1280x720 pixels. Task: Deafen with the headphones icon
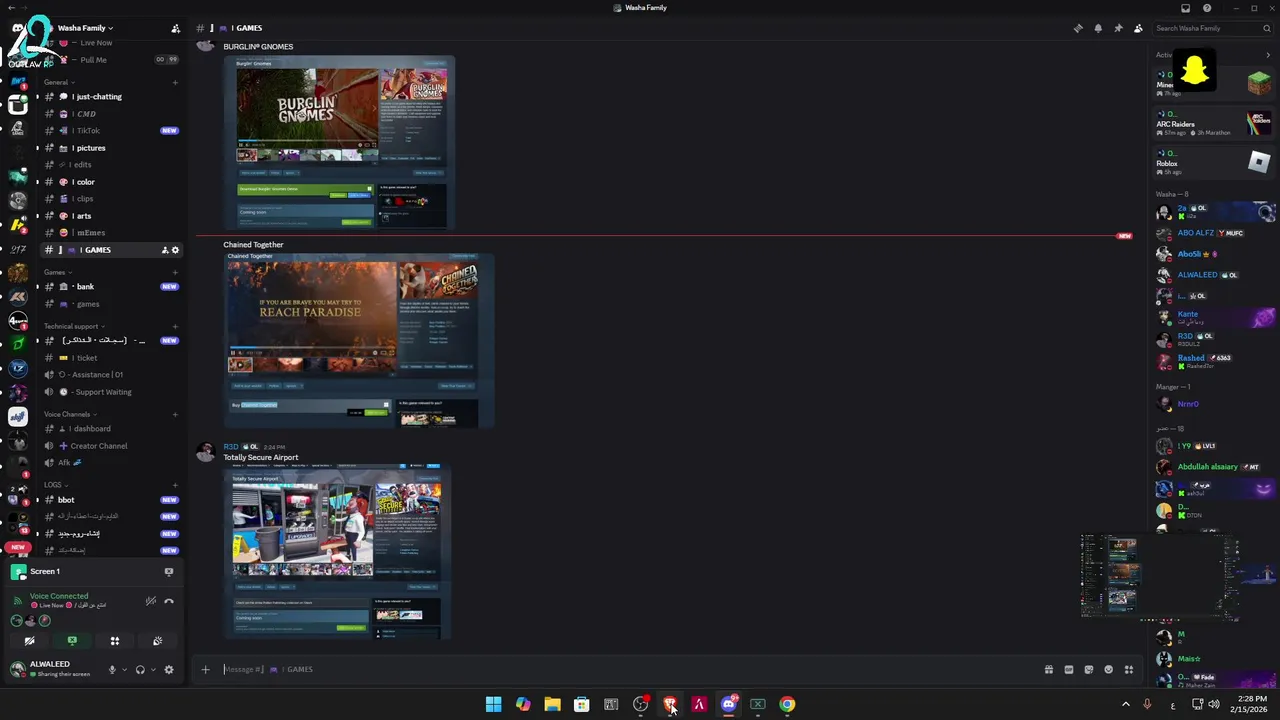point(141,670)
